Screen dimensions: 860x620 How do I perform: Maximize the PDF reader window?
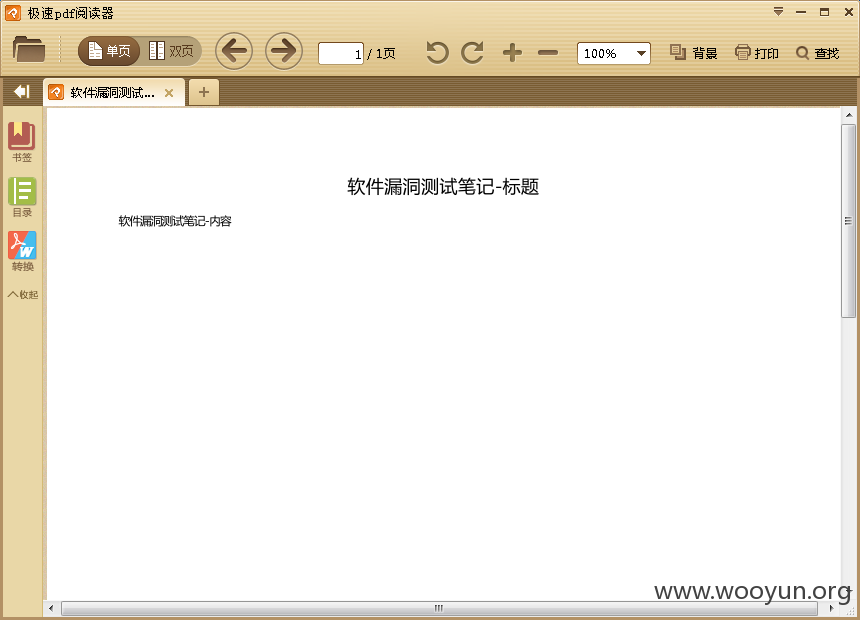tap(824, 12)
